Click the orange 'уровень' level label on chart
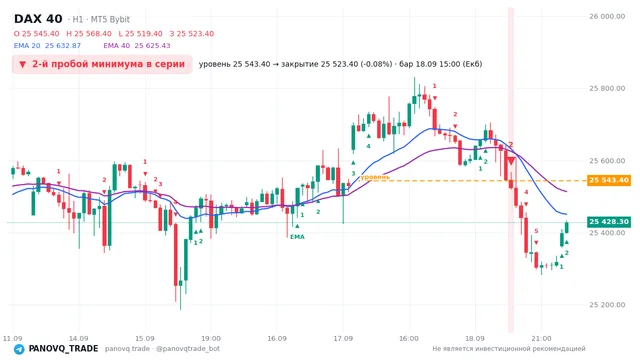Viewport: 640px width, 360px height. 375,177
